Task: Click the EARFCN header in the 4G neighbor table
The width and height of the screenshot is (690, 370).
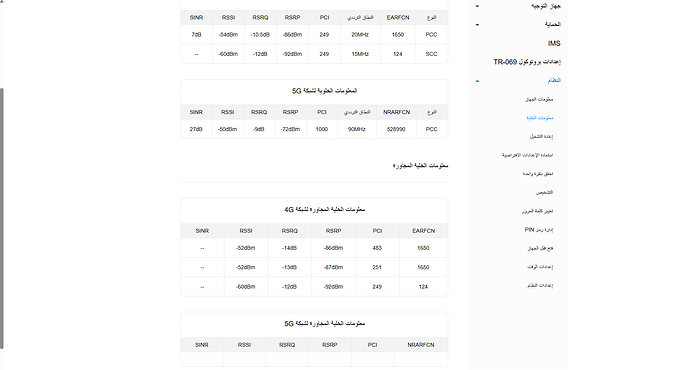Action: pyautogui.click(x=423, y=231)
